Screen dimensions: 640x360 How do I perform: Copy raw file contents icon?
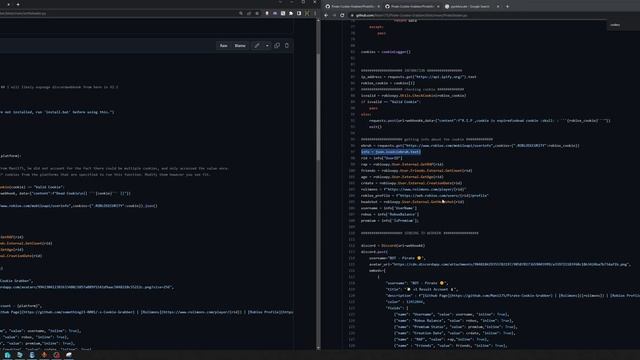point(277,46)
